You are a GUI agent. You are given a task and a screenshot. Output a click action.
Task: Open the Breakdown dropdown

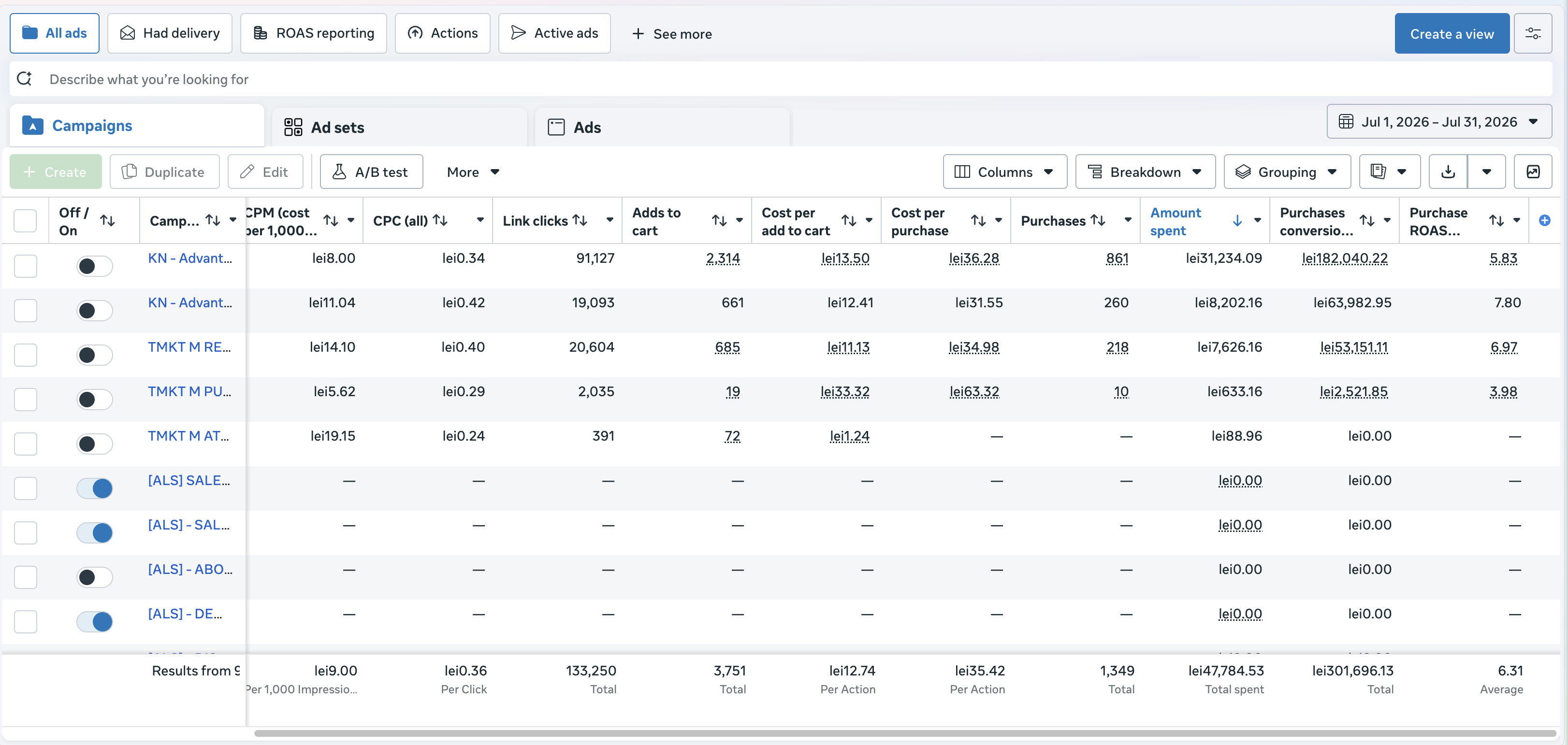pyautogui.click(x=1145, y=172)
